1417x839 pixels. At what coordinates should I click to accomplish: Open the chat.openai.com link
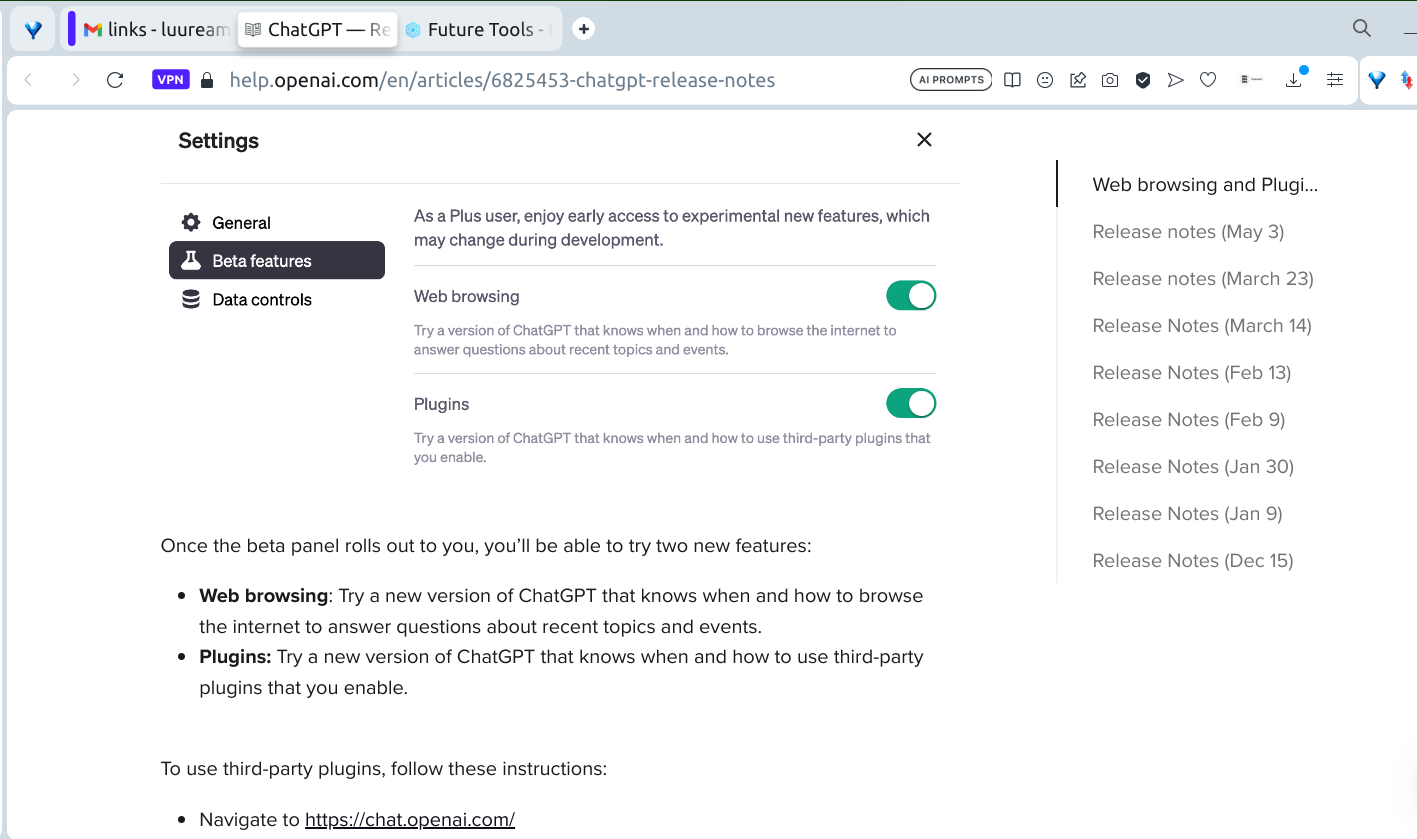(x=409, y=820)
